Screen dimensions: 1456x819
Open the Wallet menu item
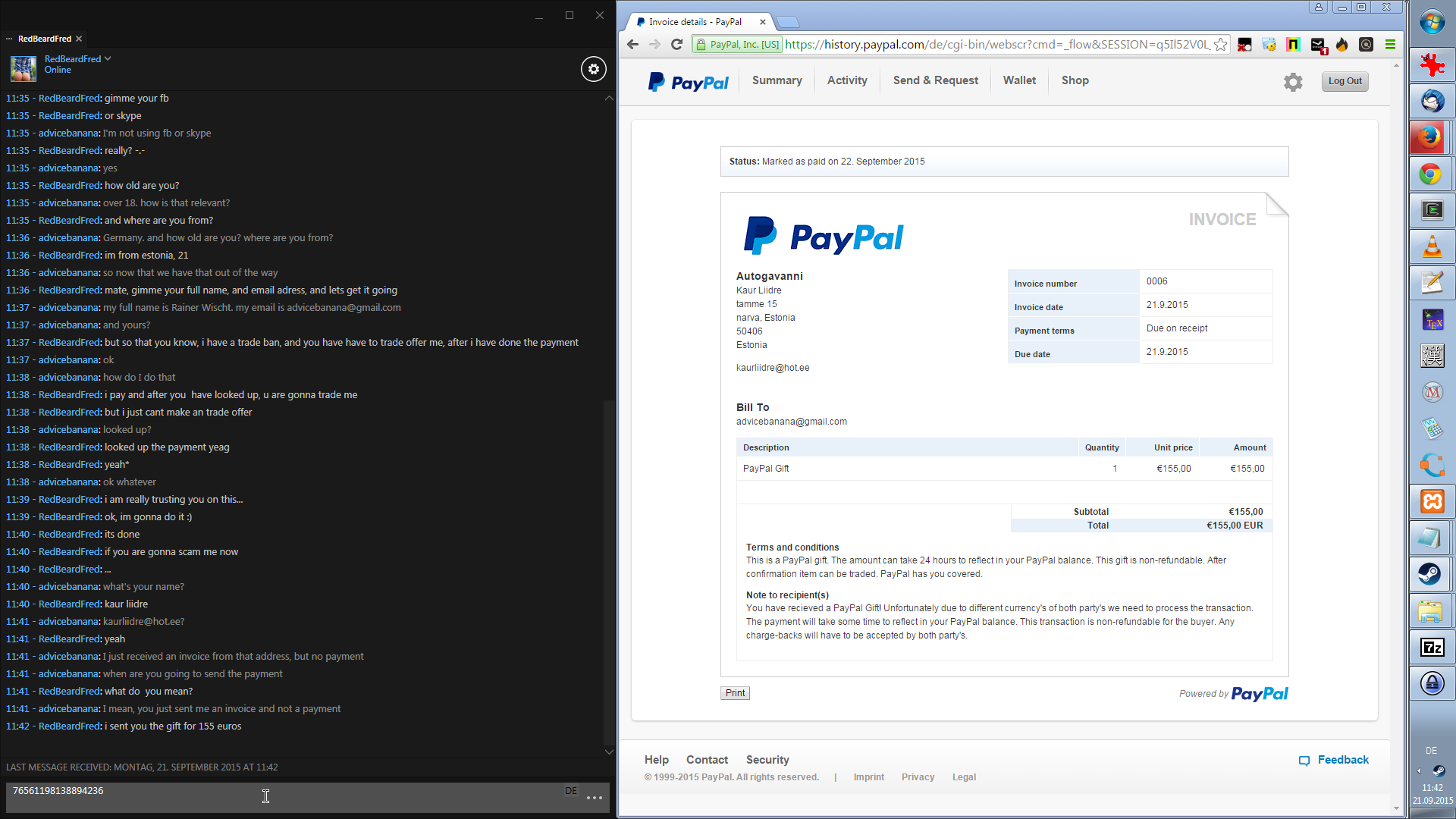tap(1018, 80)
